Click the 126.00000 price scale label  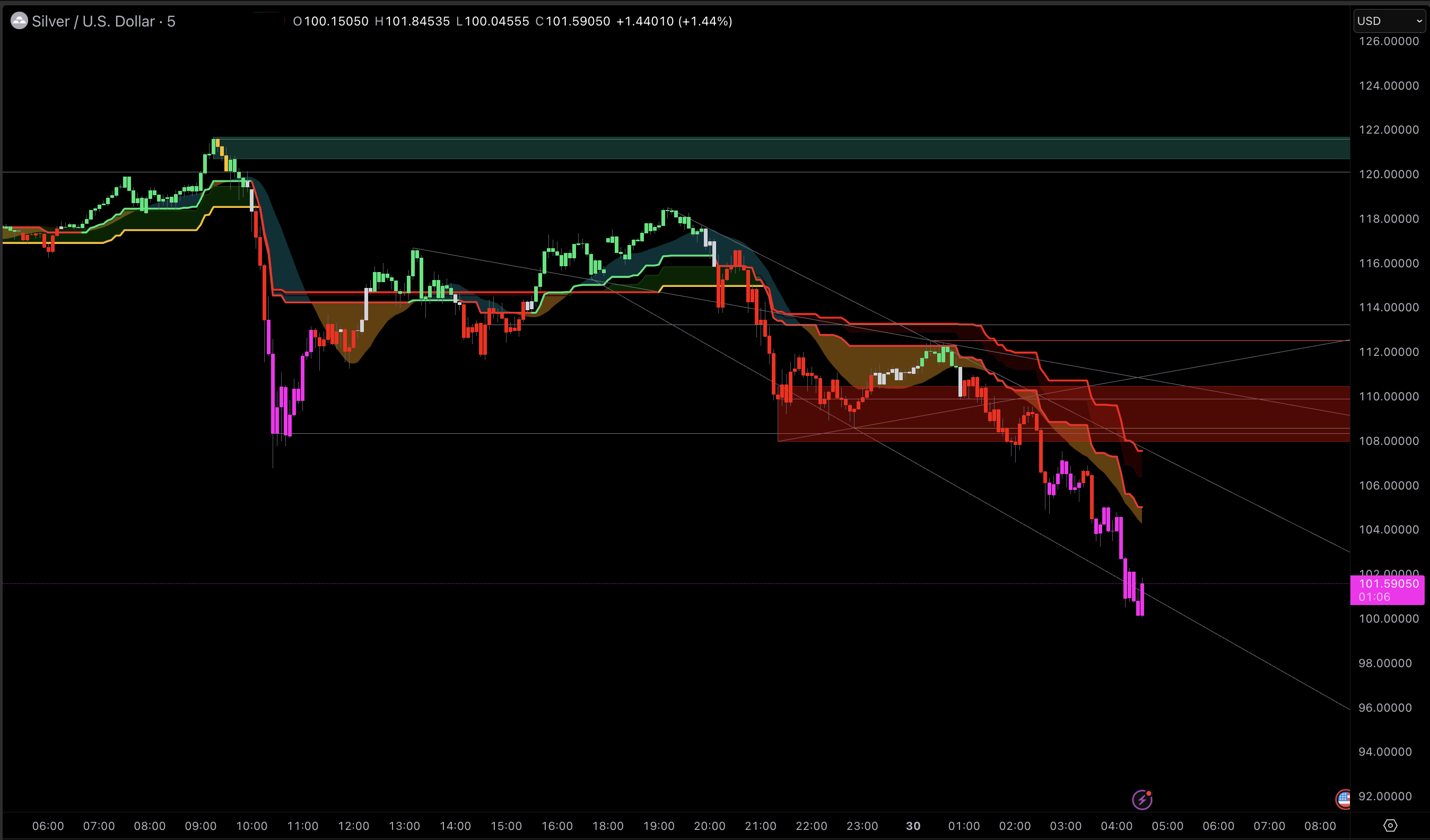click(1389, 41)
